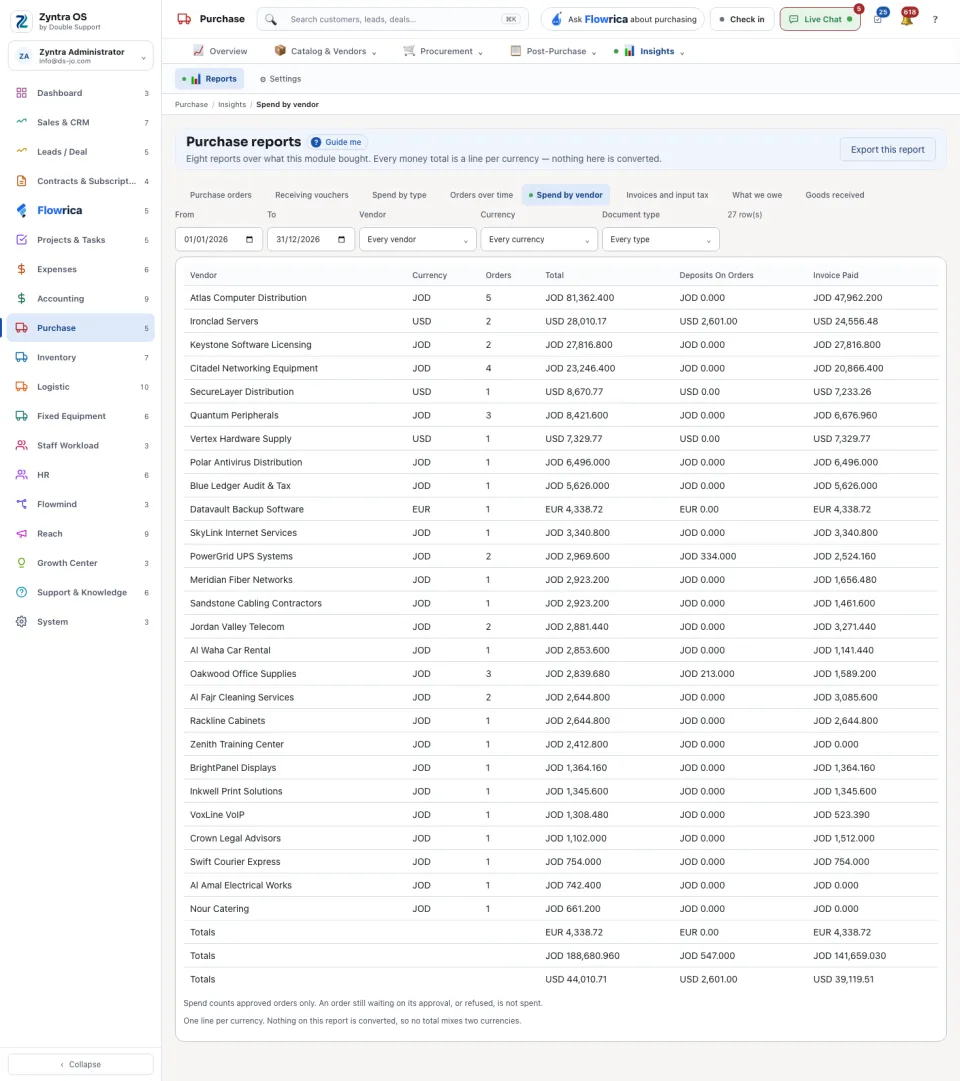Viewport: 960px width, 1081px height.
Task: Switch to the What we owe report
Action: (757, 195)
